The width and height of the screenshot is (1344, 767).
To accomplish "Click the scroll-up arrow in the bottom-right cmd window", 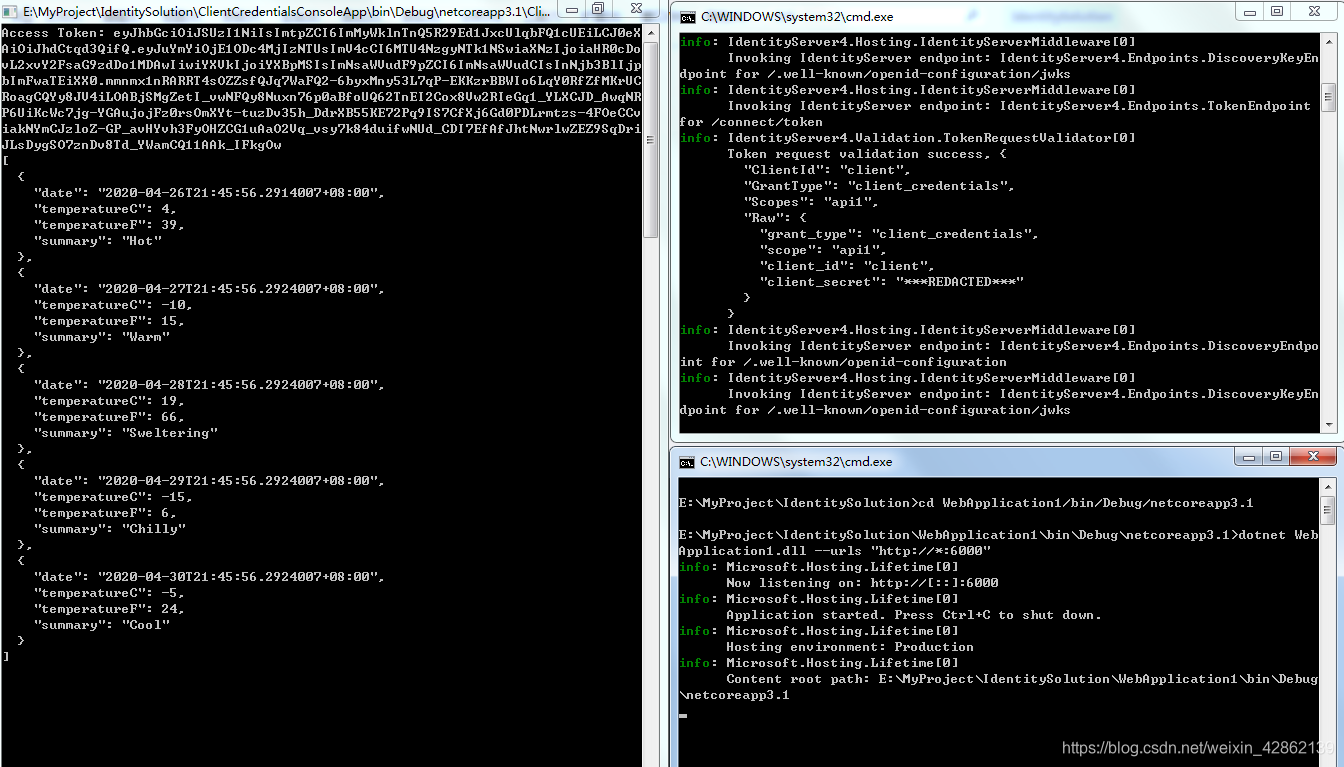I will pos(1328,488).
